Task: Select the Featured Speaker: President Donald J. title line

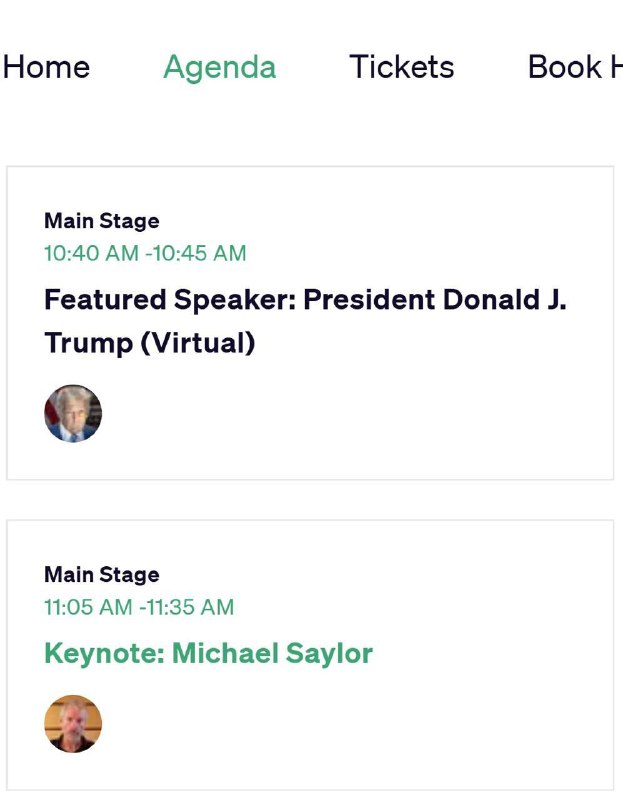Action: tap(305, 299)
